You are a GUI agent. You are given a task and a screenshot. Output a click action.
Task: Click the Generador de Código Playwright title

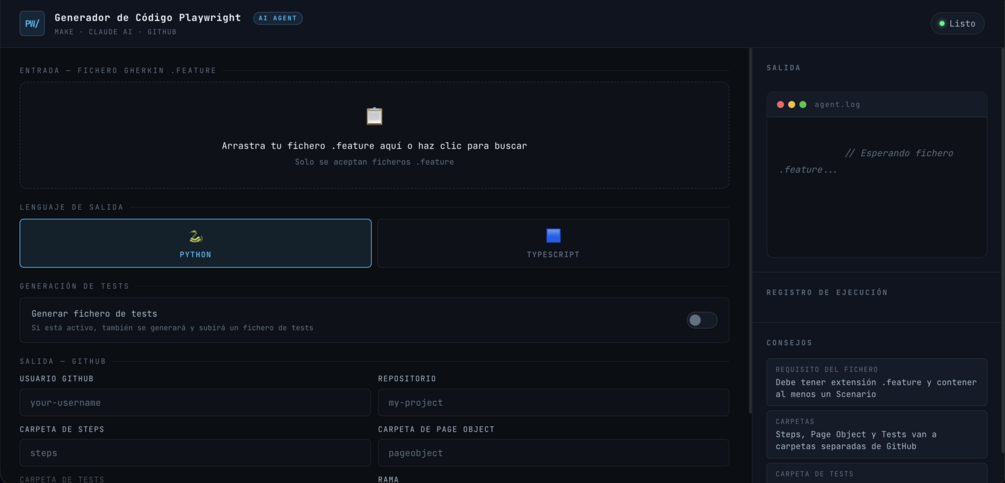coord(147,18)
